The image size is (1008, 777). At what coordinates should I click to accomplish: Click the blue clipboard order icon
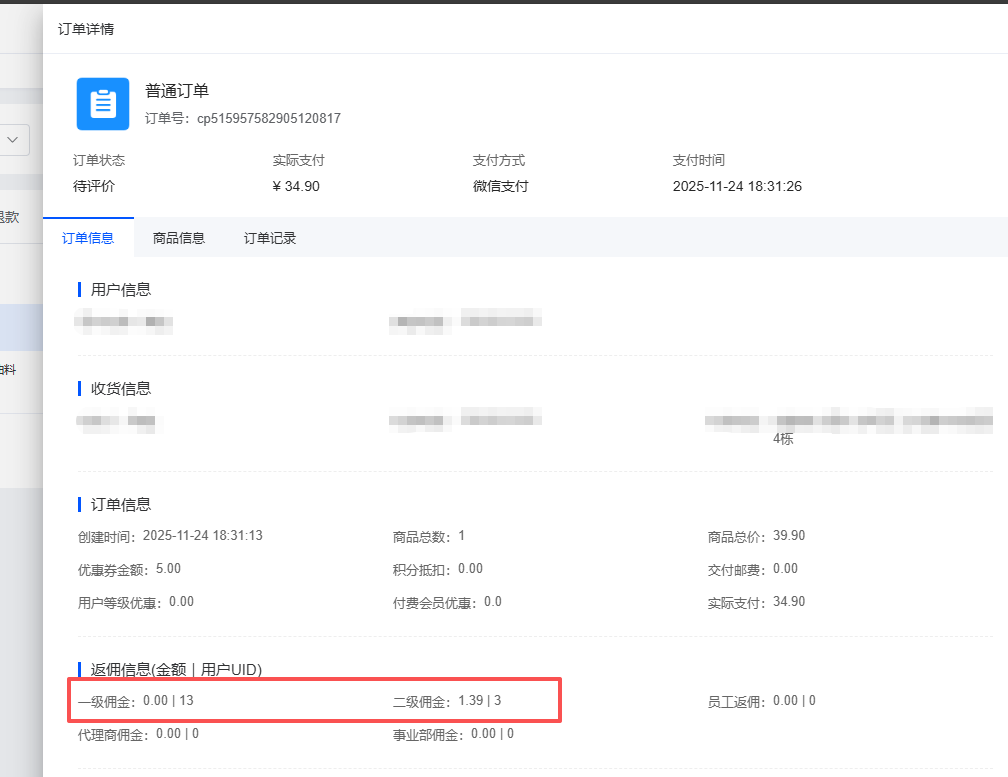pos(103,104)
